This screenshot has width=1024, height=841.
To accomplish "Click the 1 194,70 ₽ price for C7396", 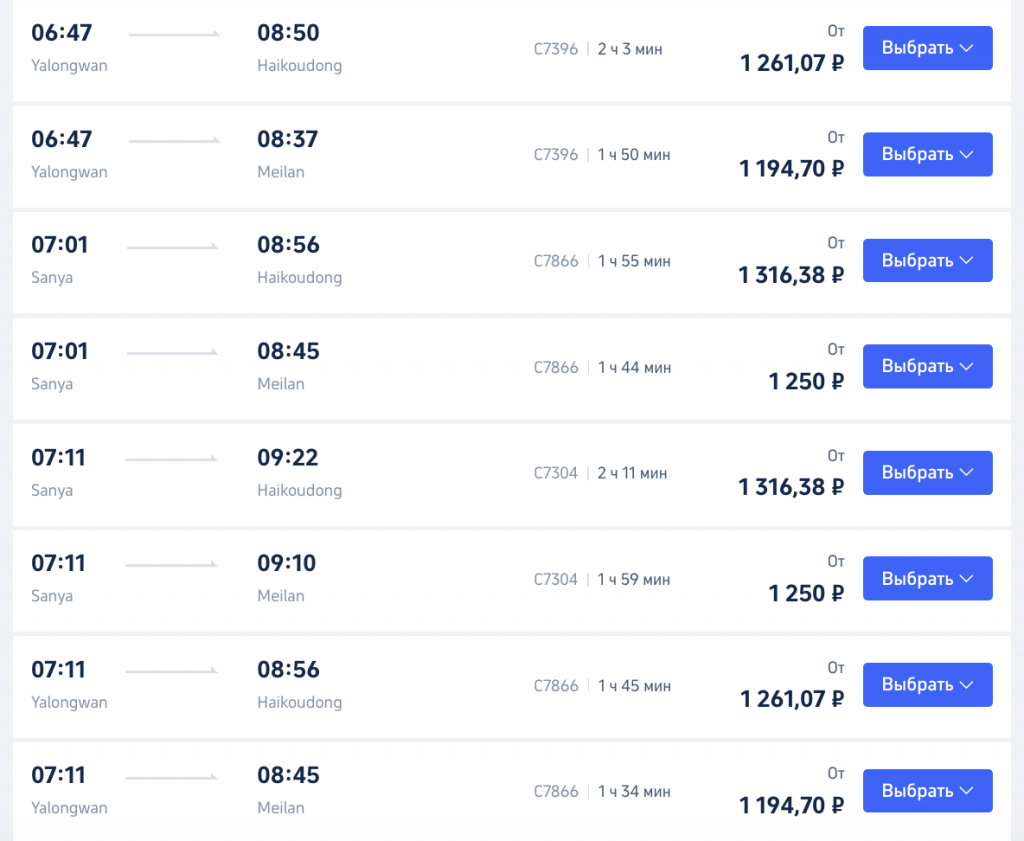I will [x=792, y=169].
